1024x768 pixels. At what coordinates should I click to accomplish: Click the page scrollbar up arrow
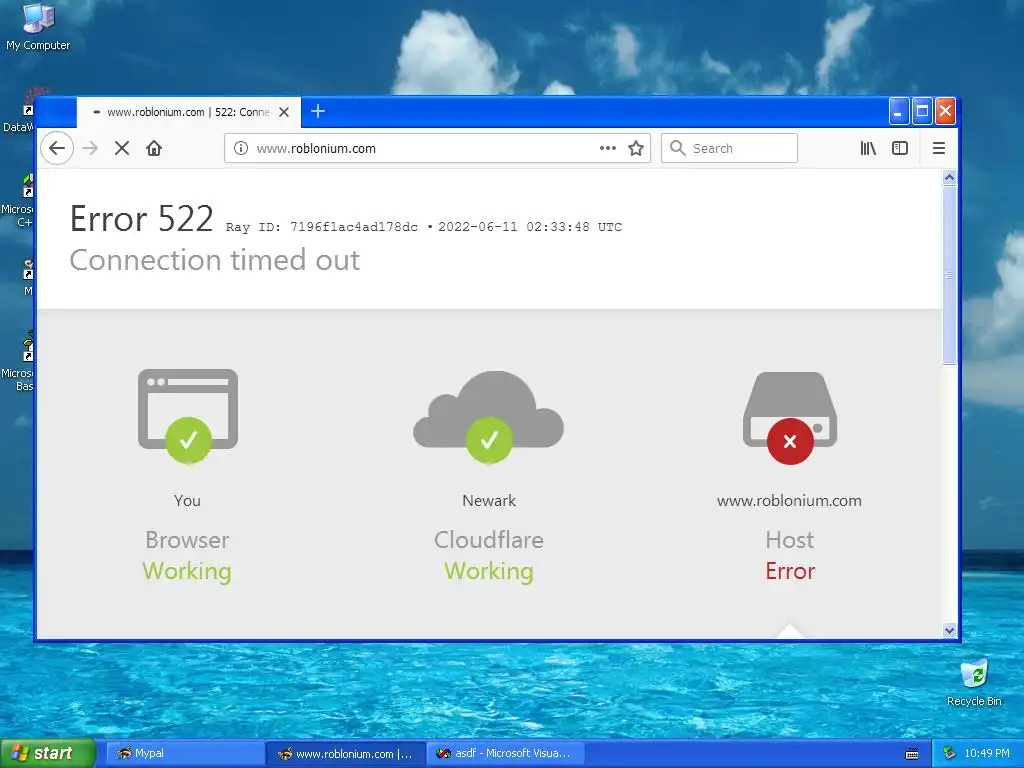tap(950, 178)
